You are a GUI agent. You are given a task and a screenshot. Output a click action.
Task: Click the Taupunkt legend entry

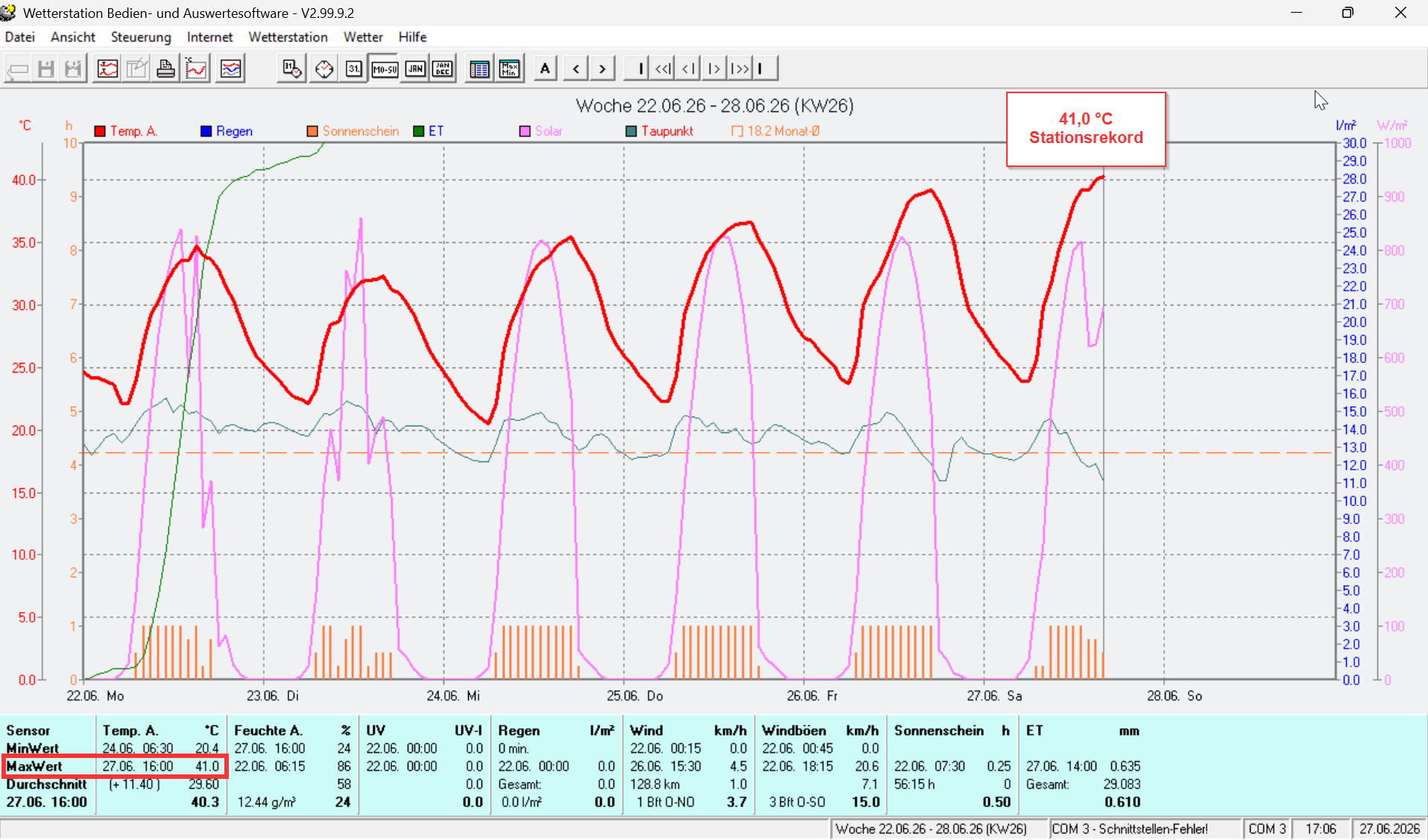(660, 131)
